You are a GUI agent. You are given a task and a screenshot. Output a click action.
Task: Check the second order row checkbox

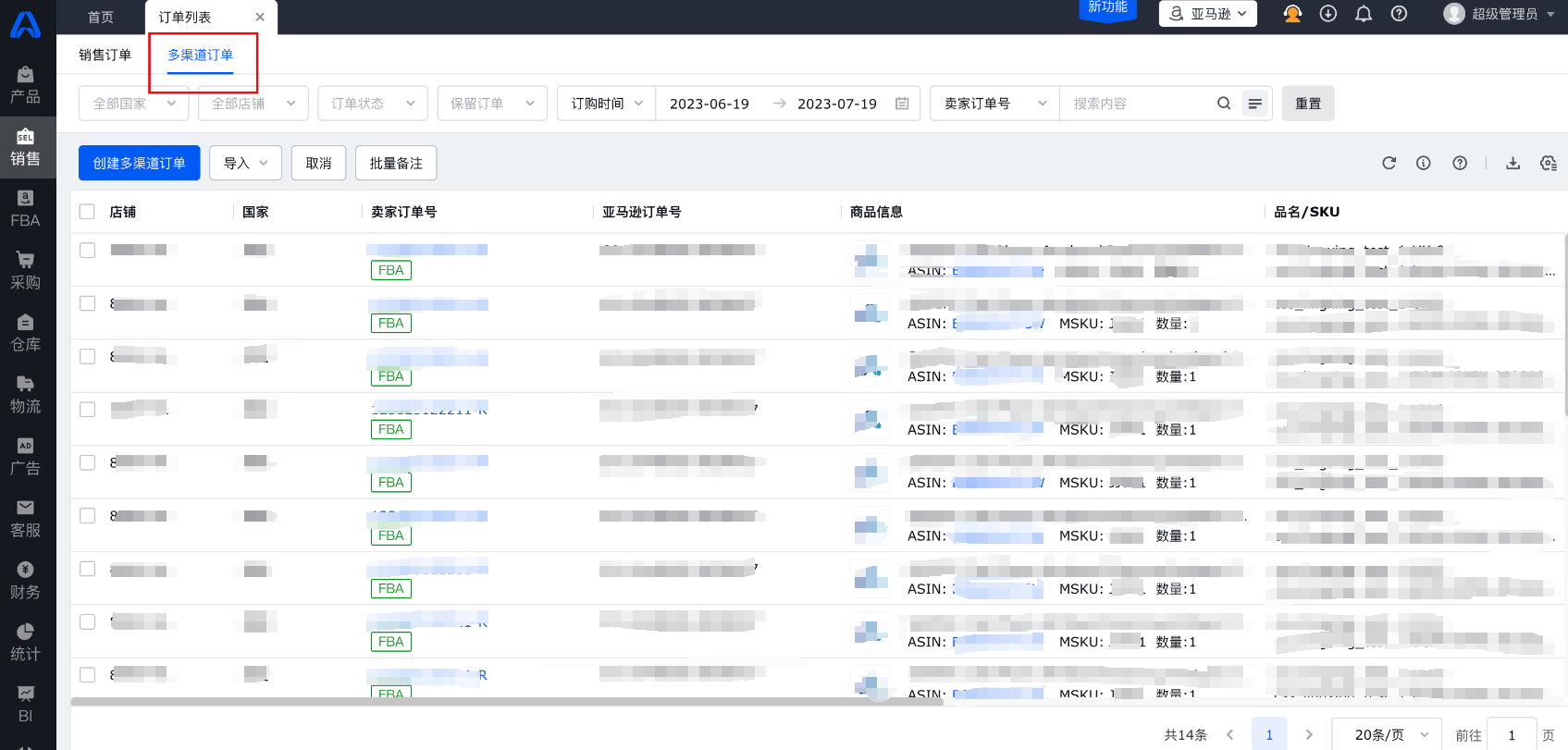pyautogui.click(x=87, y=303)
